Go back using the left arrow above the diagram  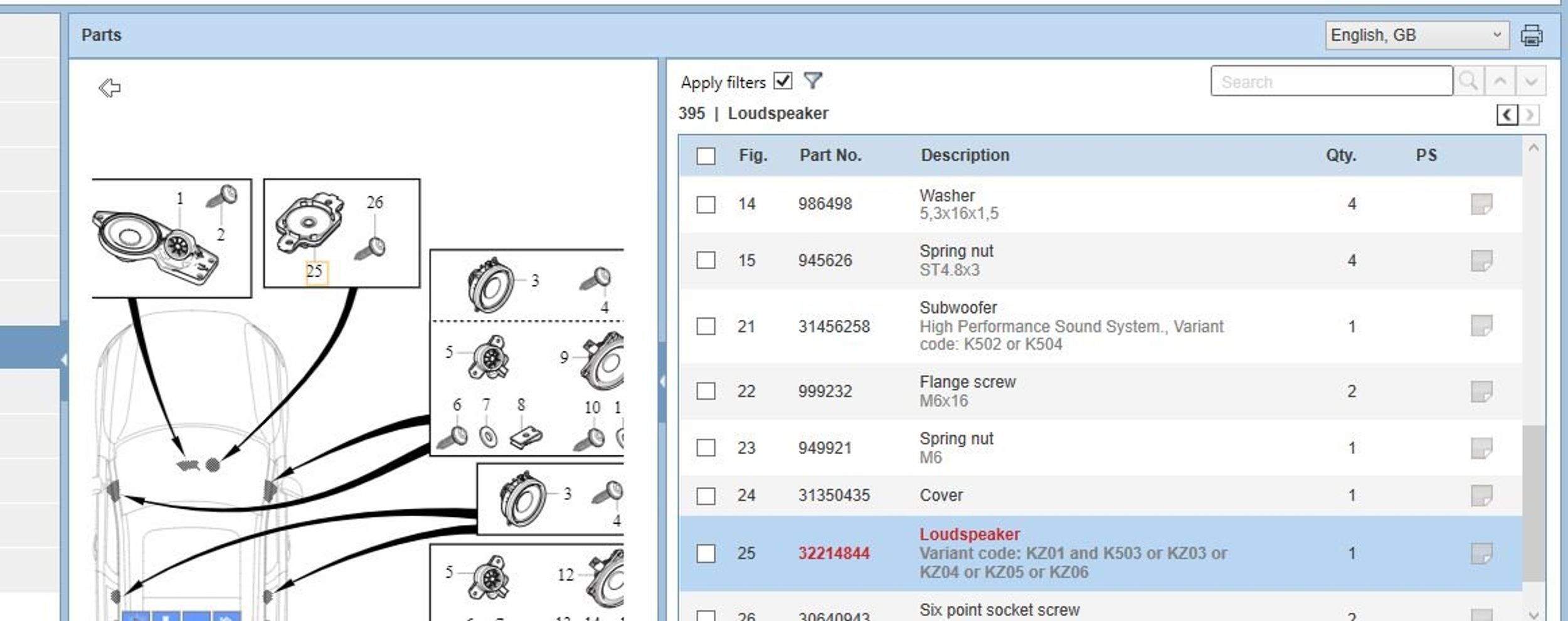(110, 87)
